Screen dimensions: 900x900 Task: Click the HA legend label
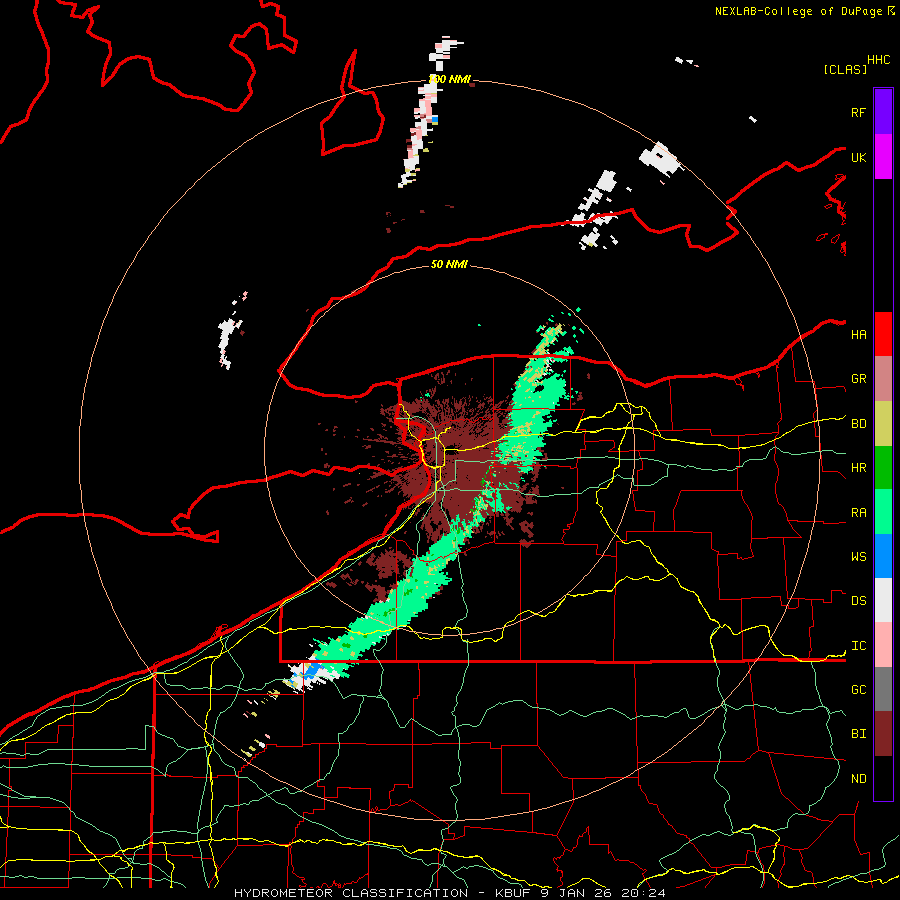coord(858,335)
